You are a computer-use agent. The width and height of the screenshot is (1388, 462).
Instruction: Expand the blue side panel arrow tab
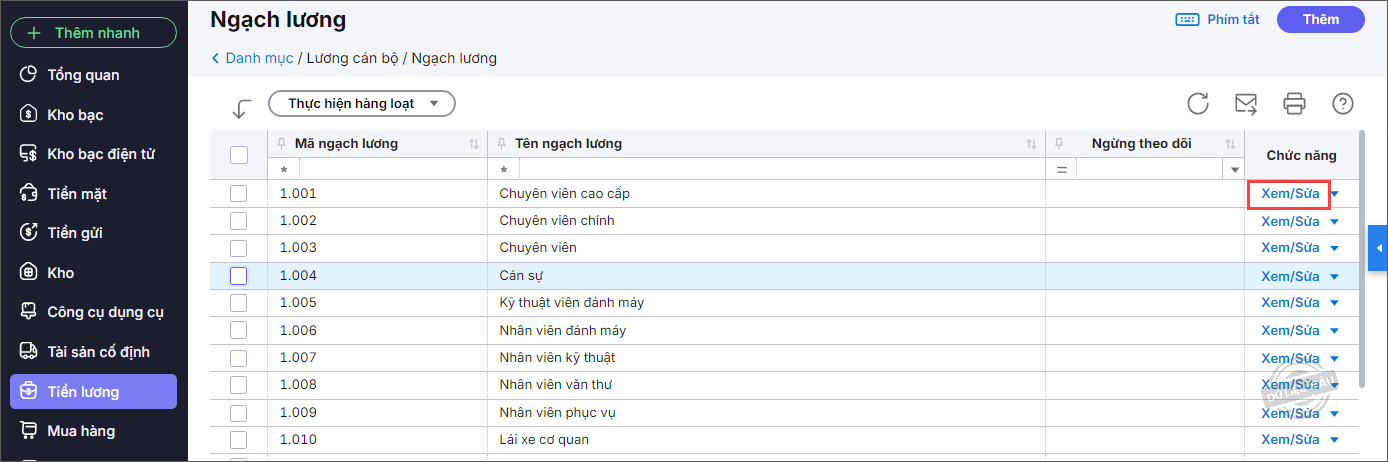click(x=1378, y=248)
